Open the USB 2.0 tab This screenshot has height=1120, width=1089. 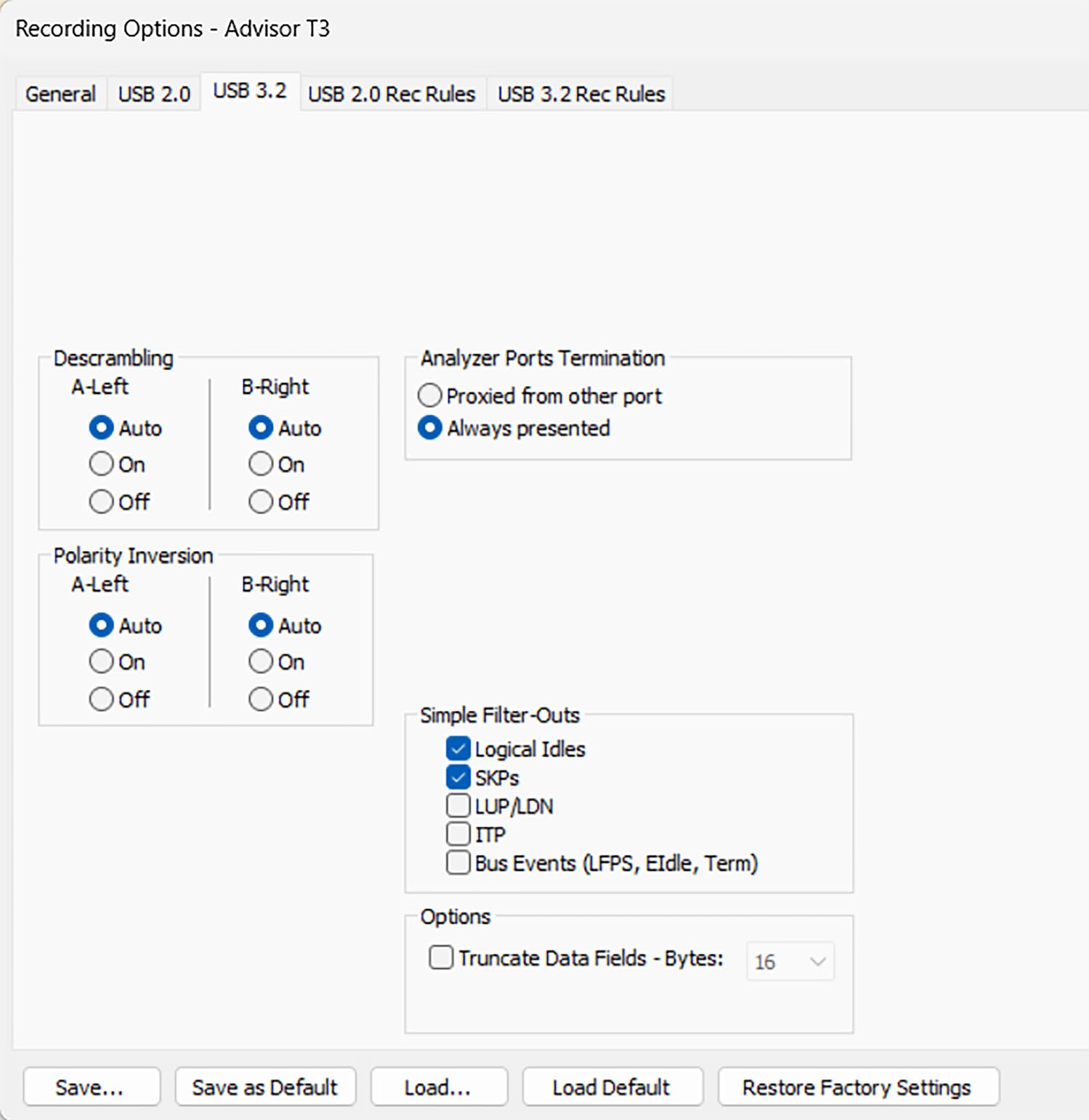point(154,94)
